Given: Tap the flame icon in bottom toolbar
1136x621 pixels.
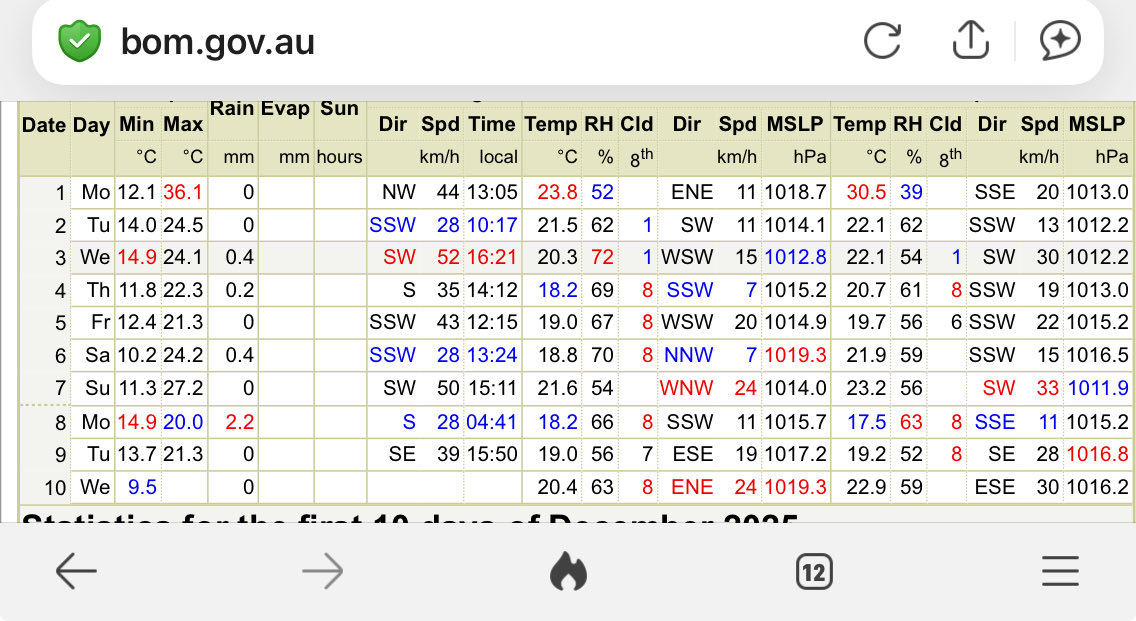Looking at the screenshot, I should (568, 570).
